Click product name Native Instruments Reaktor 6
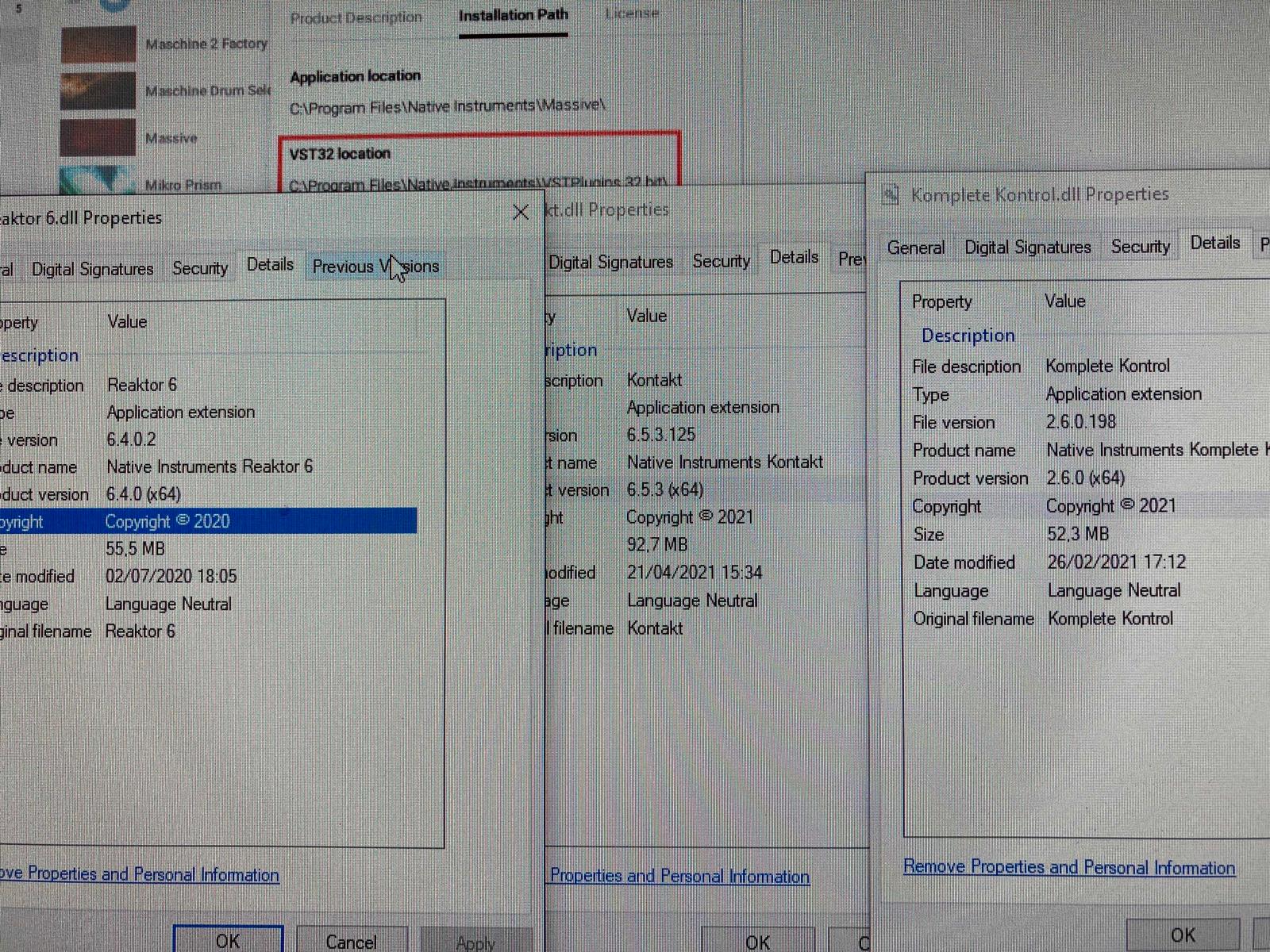Image resolution: width=1270 pixels, height=952 pixels. point(210,466)
